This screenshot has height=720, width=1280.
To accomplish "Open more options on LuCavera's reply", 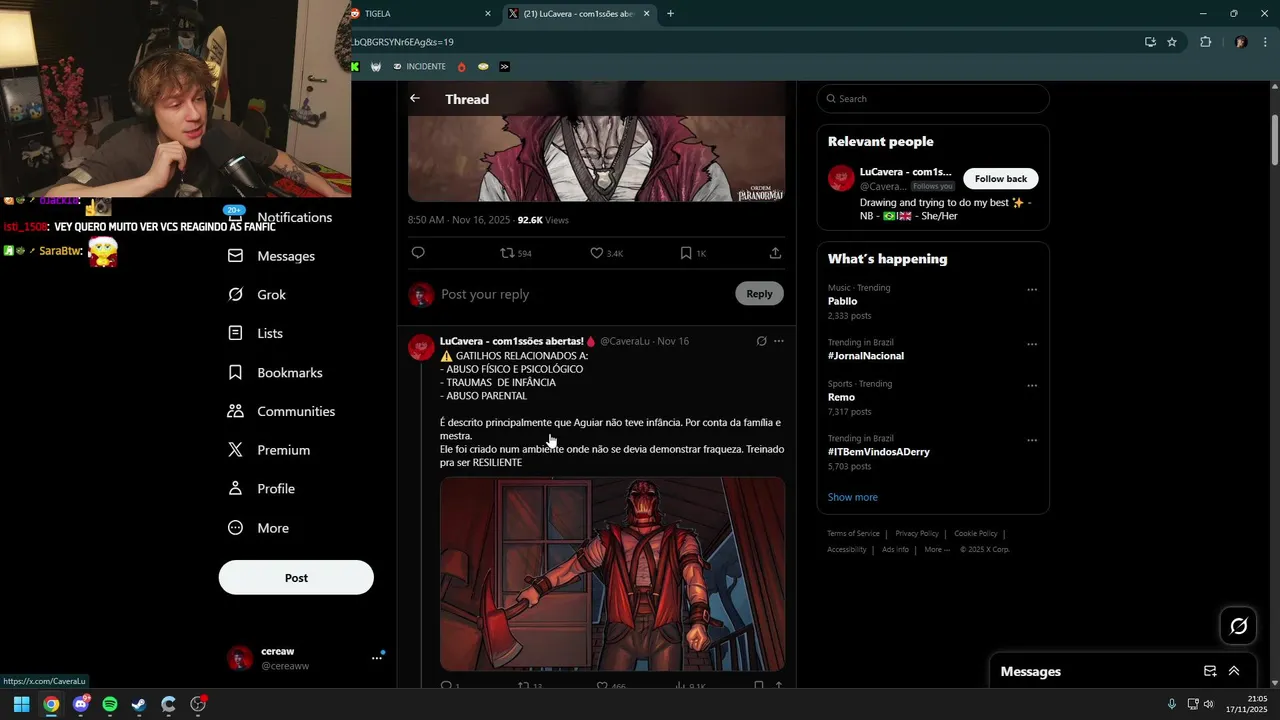I will pyautogui.click(x=779, y=341).
